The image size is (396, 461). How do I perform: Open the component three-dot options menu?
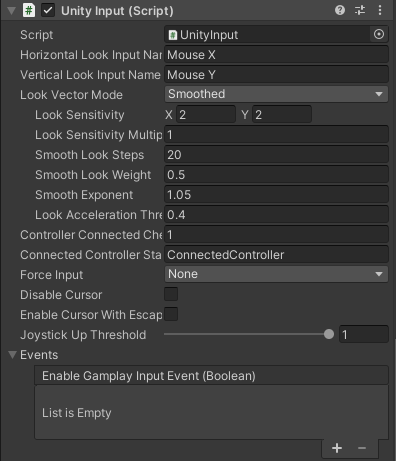point(380,10)
